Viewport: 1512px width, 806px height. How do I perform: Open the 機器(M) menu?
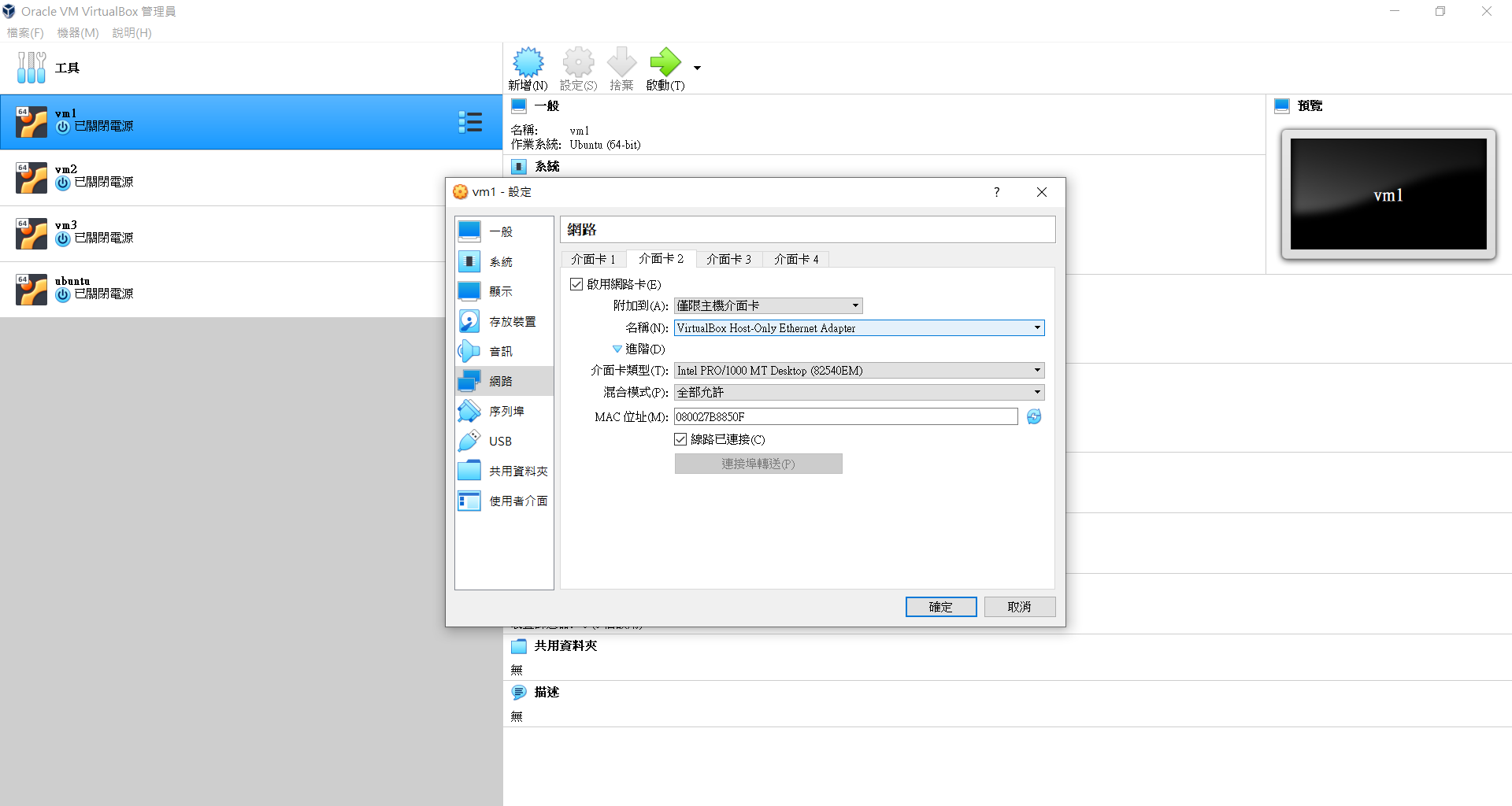pyautogui.click(x=78, y=32)
